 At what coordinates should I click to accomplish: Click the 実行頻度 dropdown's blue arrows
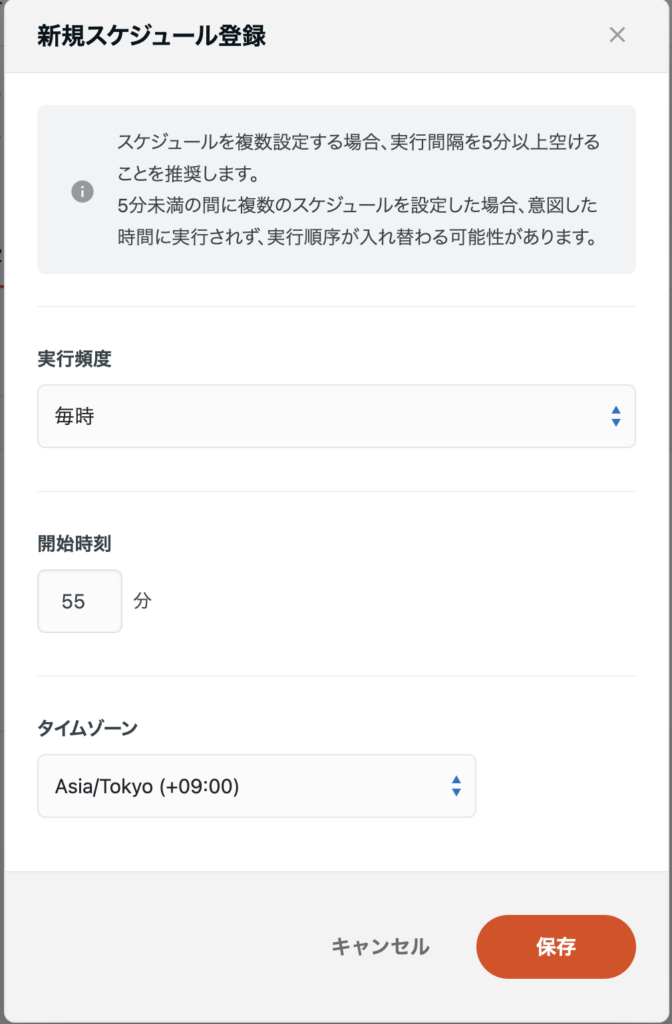point(616,416)
